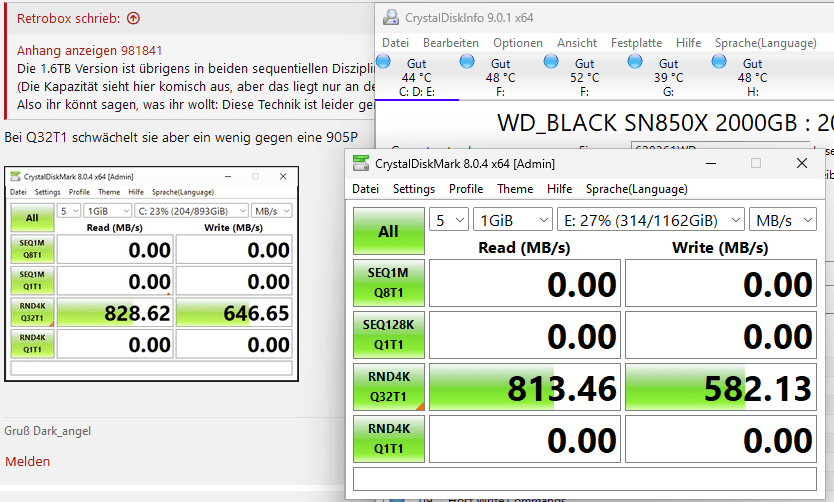
Task: Click Read (MB/s) header in large CrystalDiskMark
Action: coord(524,247)
